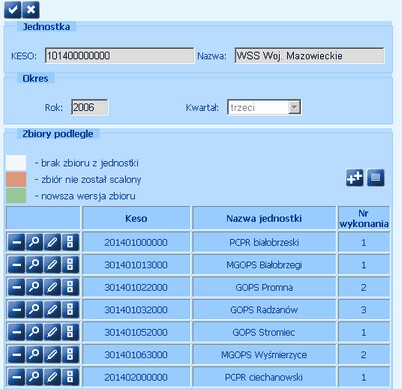Screen dimensions: 402x389
Task: Edit GOPS Stromiec using pencil icon
Action: (52, 332)
